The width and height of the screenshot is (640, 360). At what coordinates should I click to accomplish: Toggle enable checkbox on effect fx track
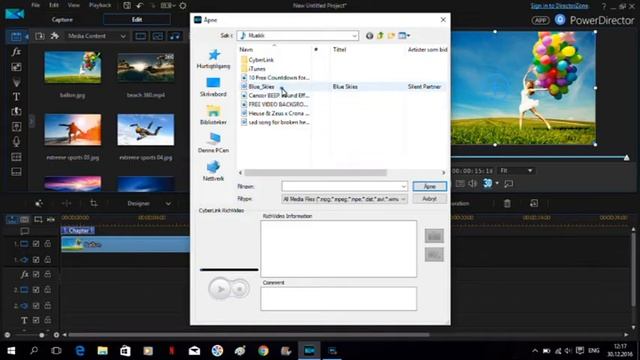click(36, 274)
